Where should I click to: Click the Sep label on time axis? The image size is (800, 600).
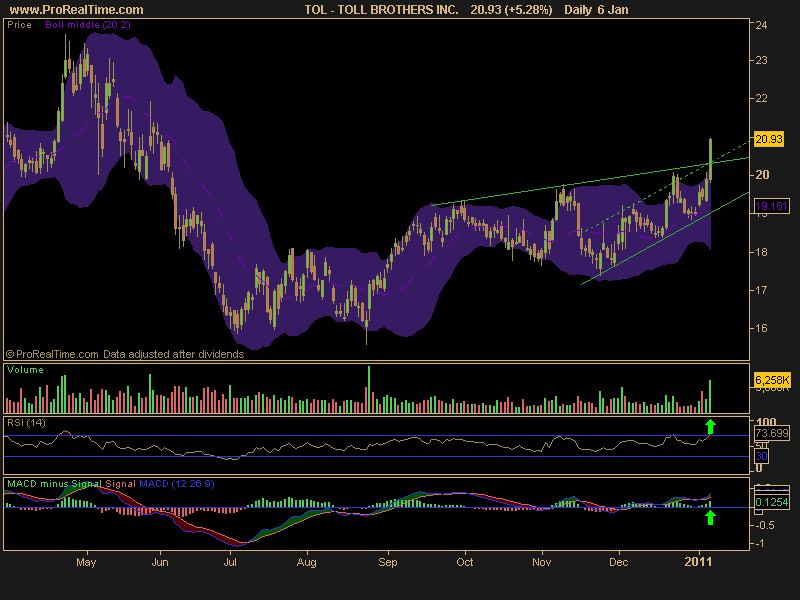click(388, 562)
